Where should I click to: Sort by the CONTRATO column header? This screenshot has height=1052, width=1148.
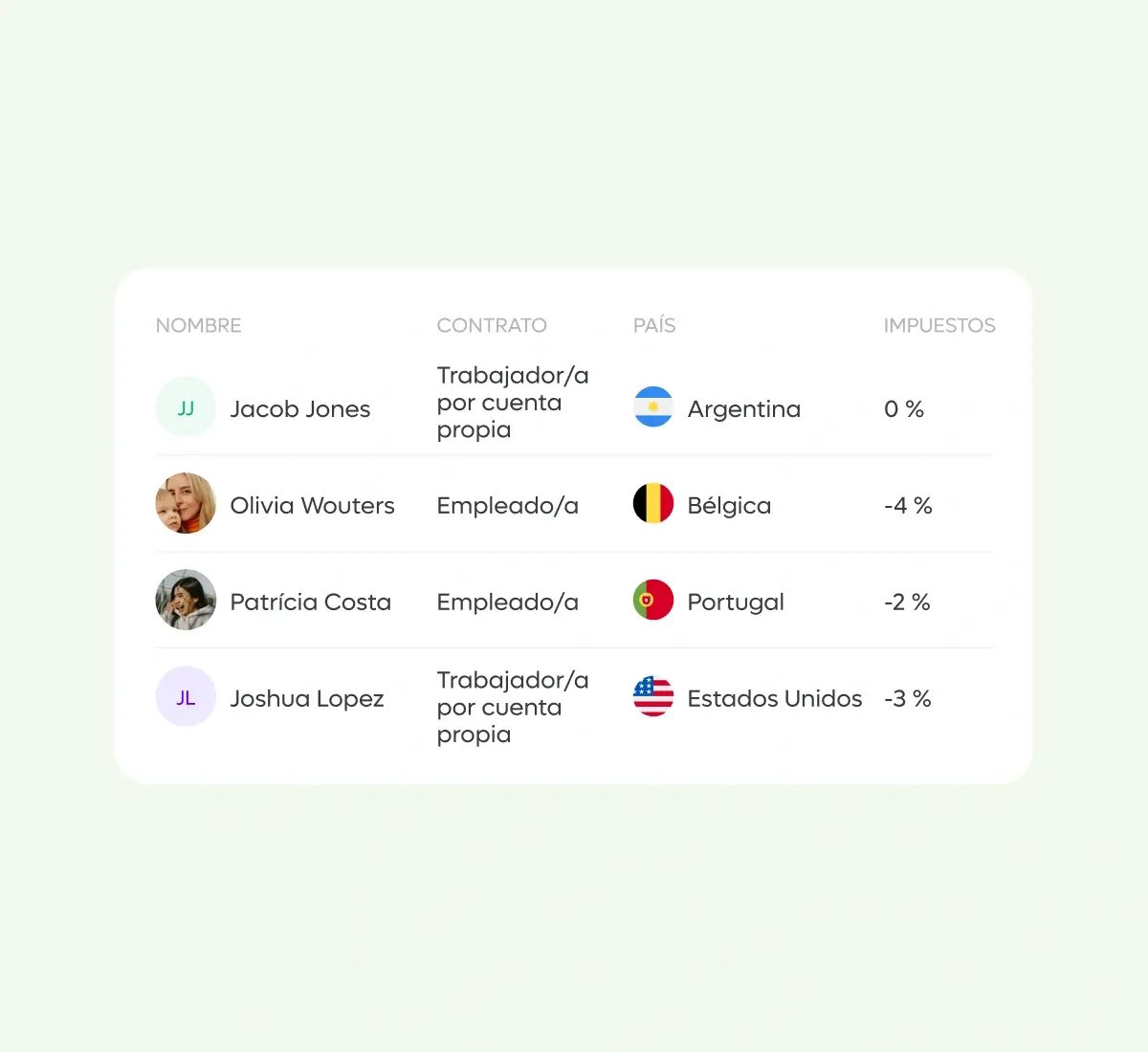point(492,325)
